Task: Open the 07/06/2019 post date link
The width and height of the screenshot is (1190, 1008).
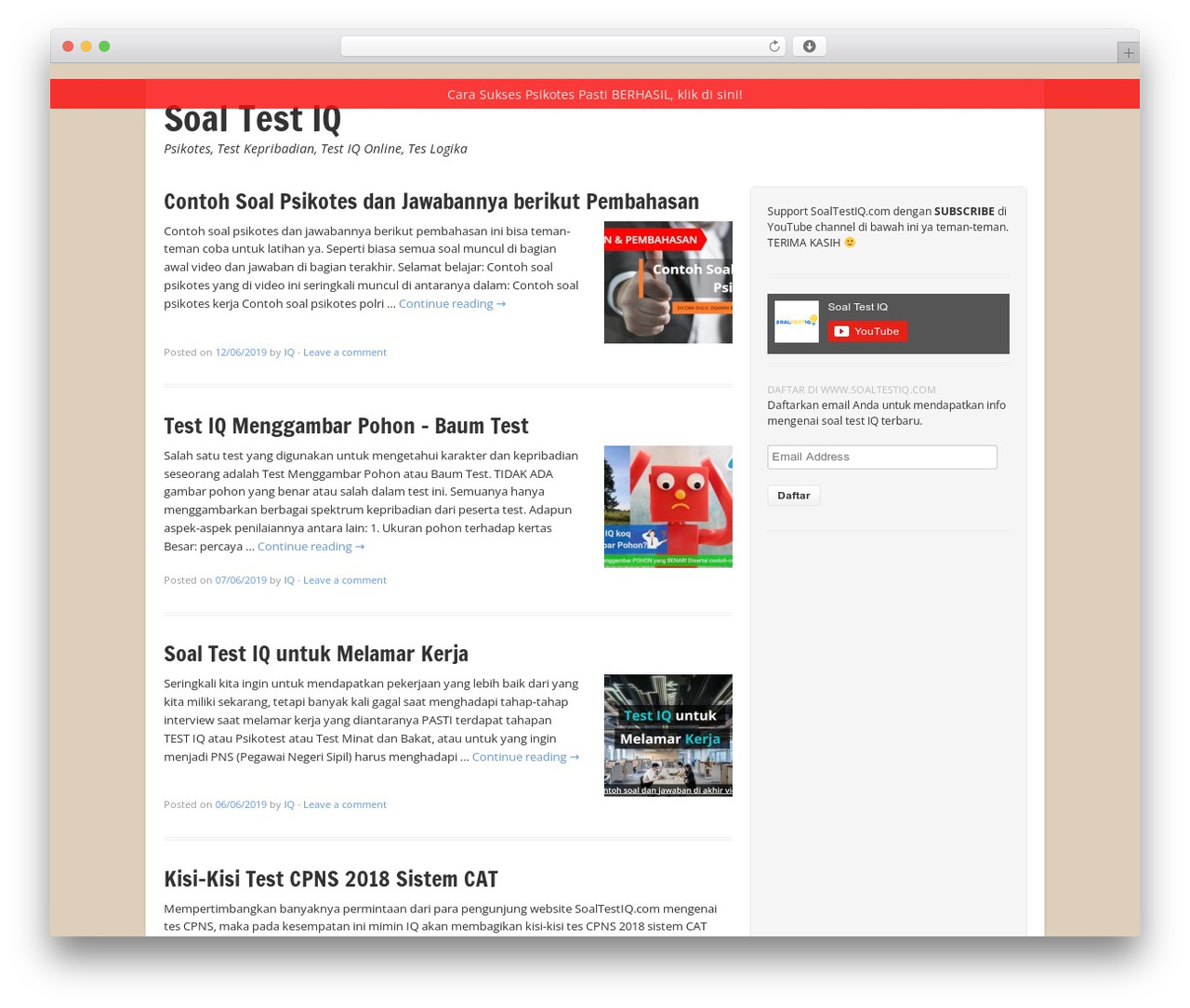Action: click(241, 580)
